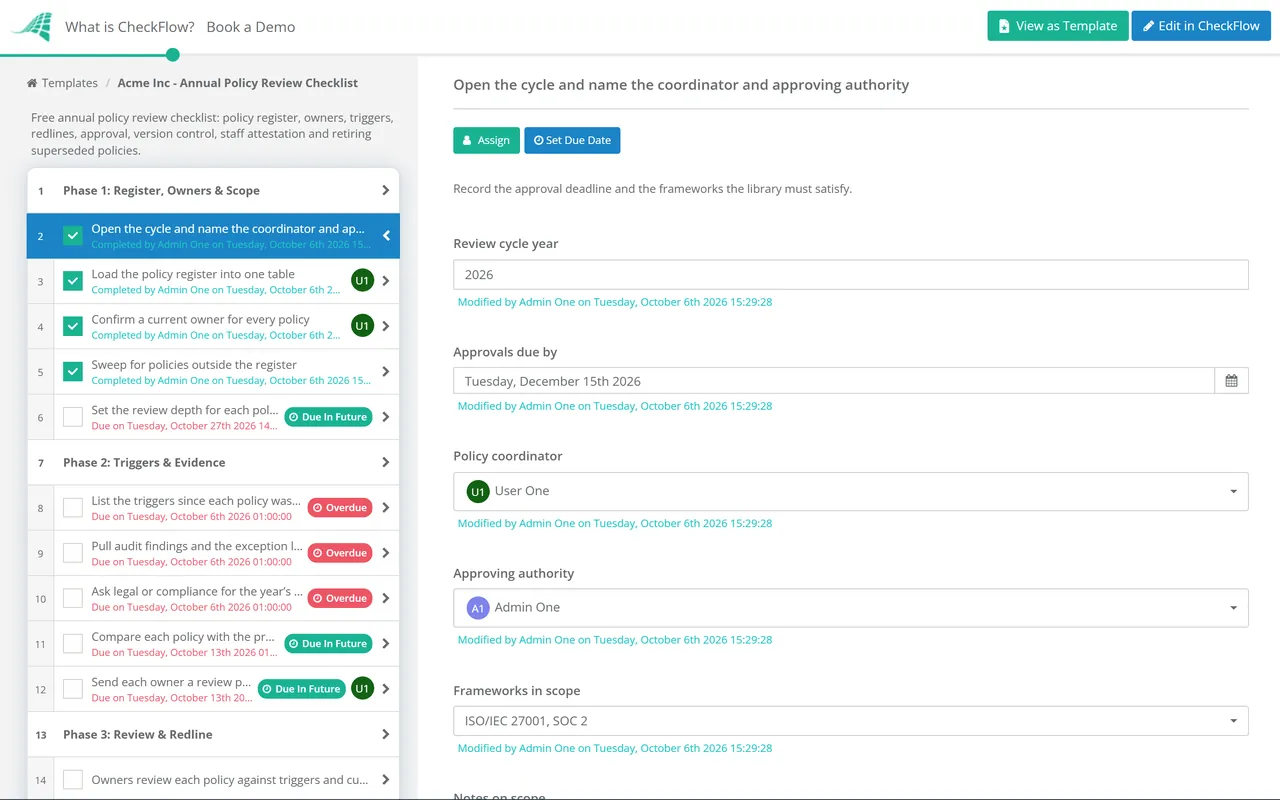This screenshot has height=800, width=1280.
Task: Click the Overdue badge on Pull audit findings row
Action: [x=340, y=553]
